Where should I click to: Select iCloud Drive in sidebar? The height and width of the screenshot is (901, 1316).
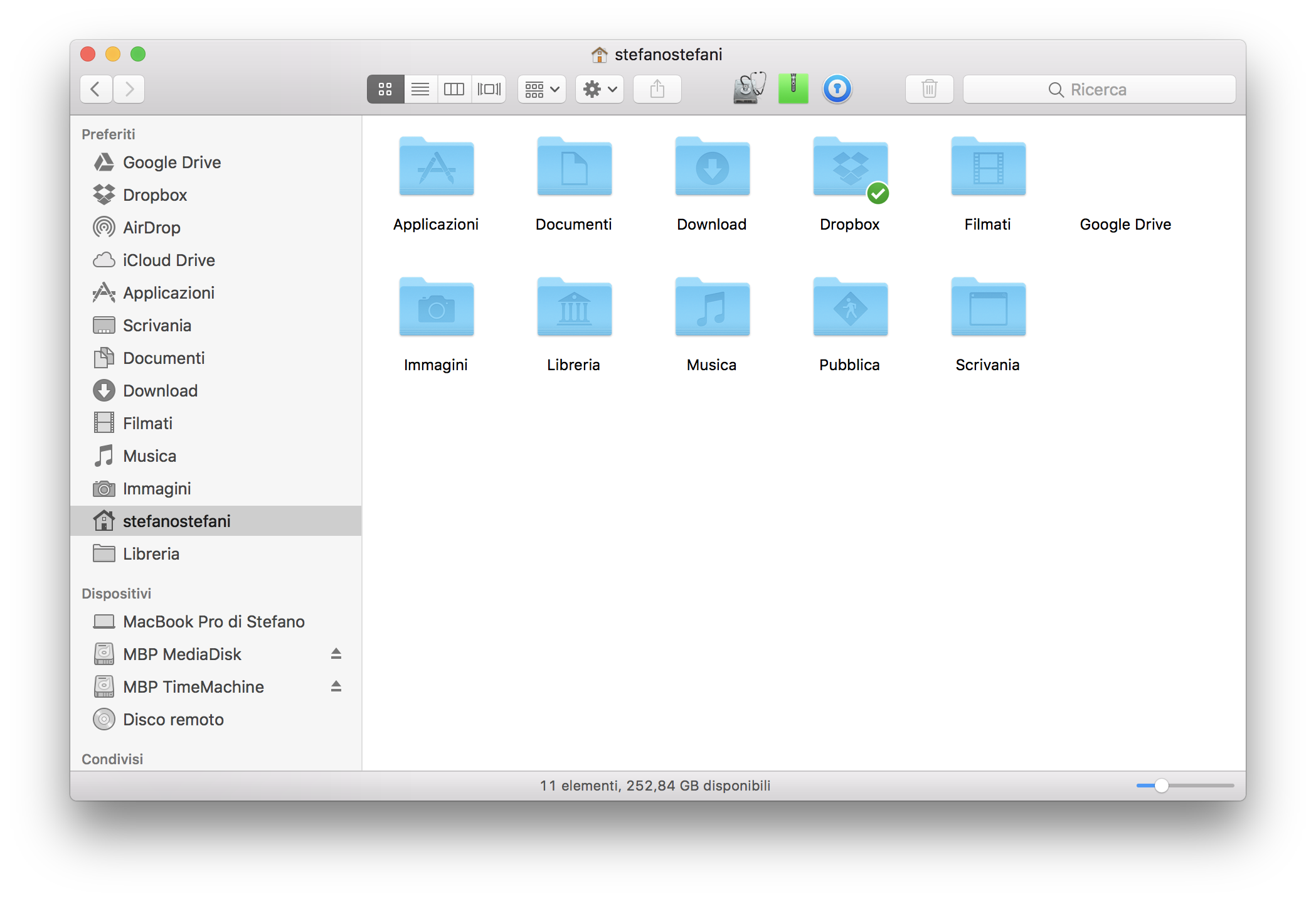(x=168, y=260)
